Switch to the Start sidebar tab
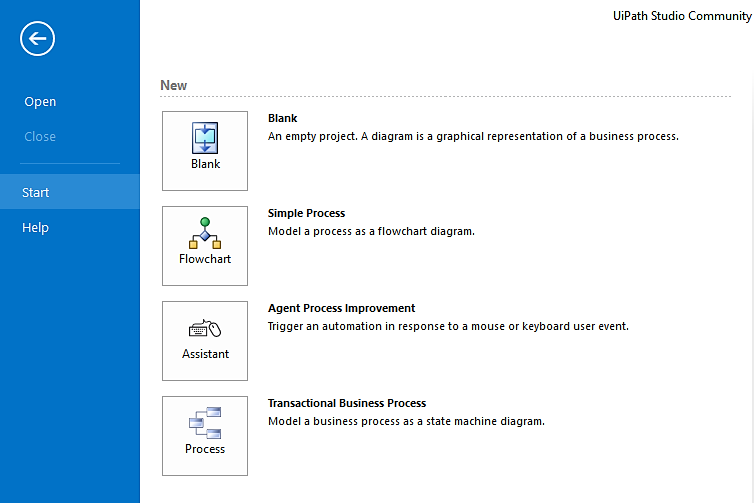 (x=70, y=192)
